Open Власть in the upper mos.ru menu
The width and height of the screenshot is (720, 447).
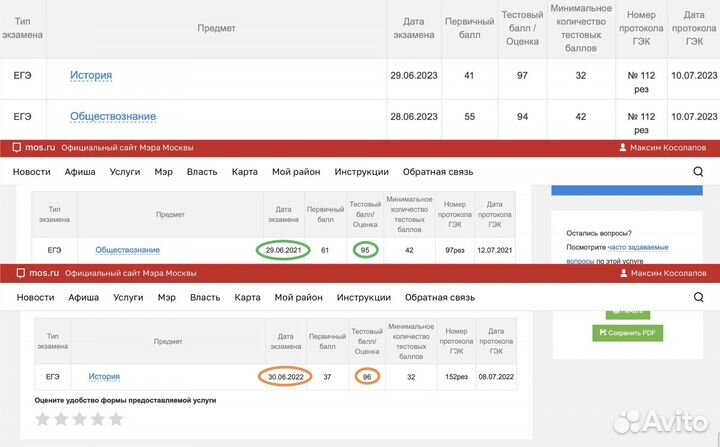(202, 172)
